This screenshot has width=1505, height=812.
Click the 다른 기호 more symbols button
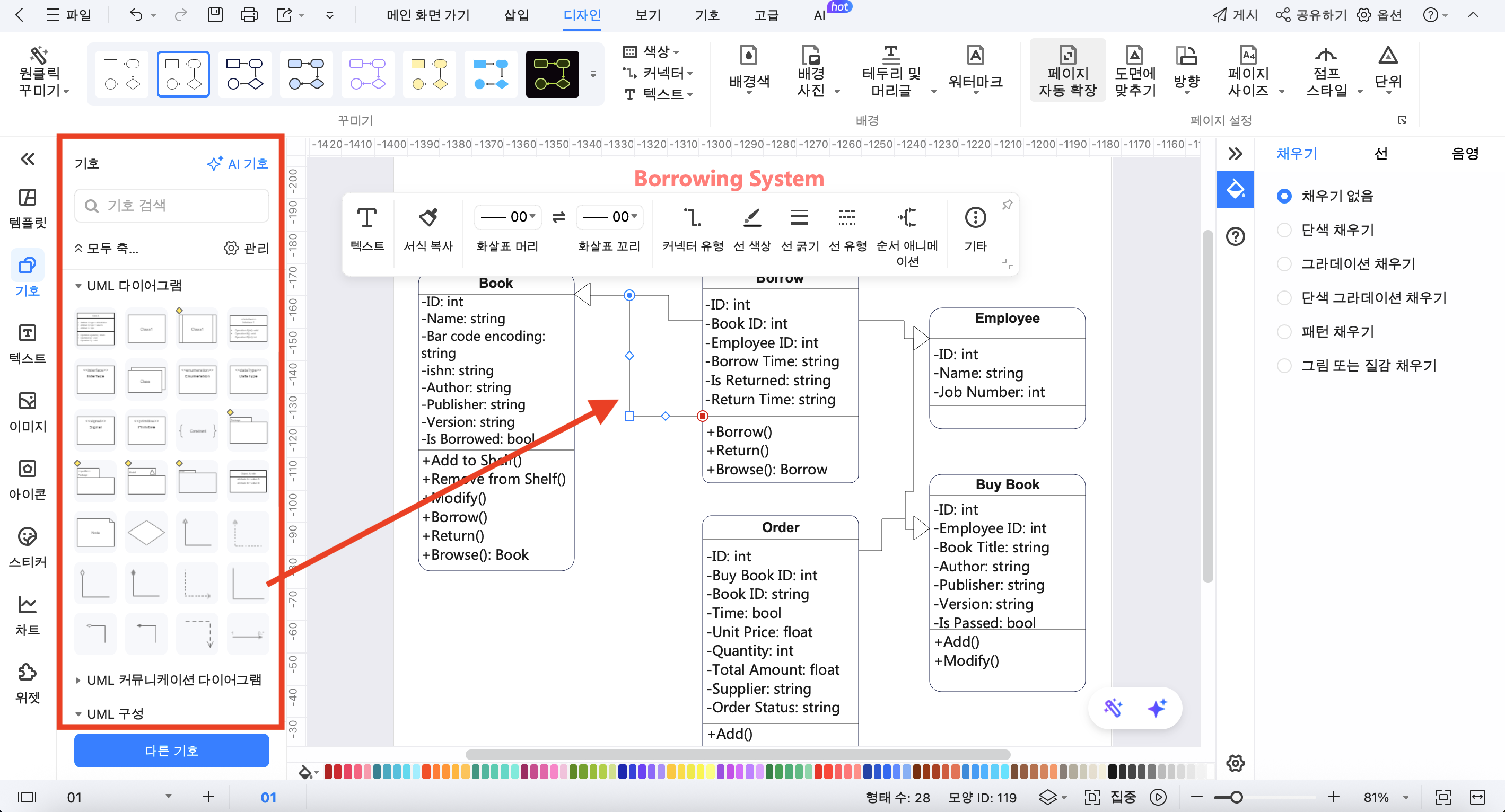coord(171,749)
